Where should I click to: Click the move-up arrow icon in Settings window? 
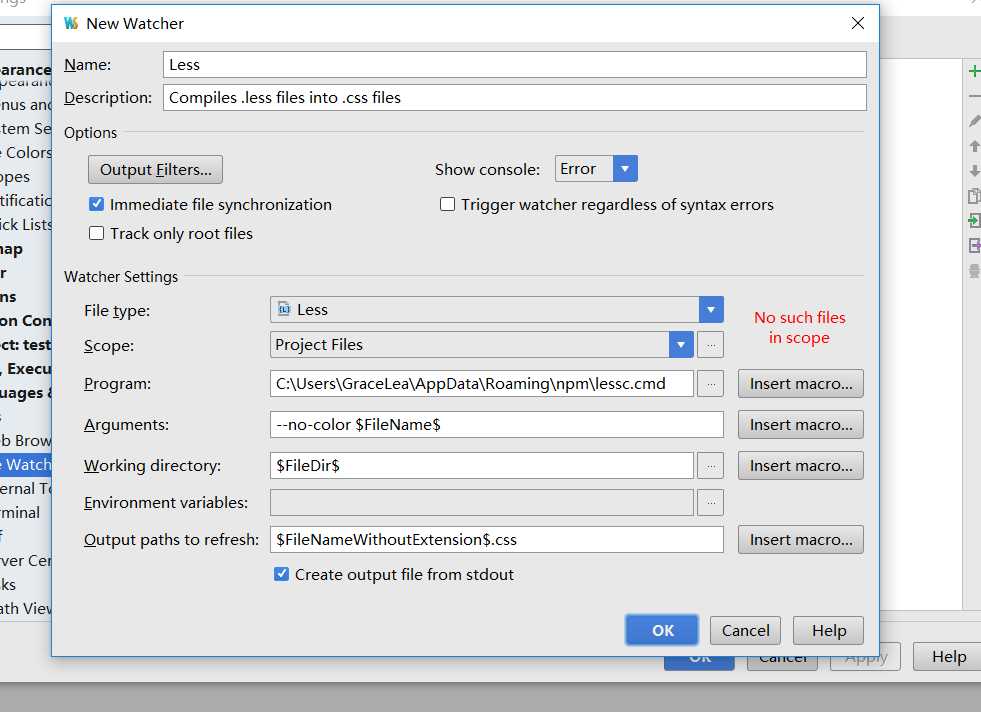974,146
